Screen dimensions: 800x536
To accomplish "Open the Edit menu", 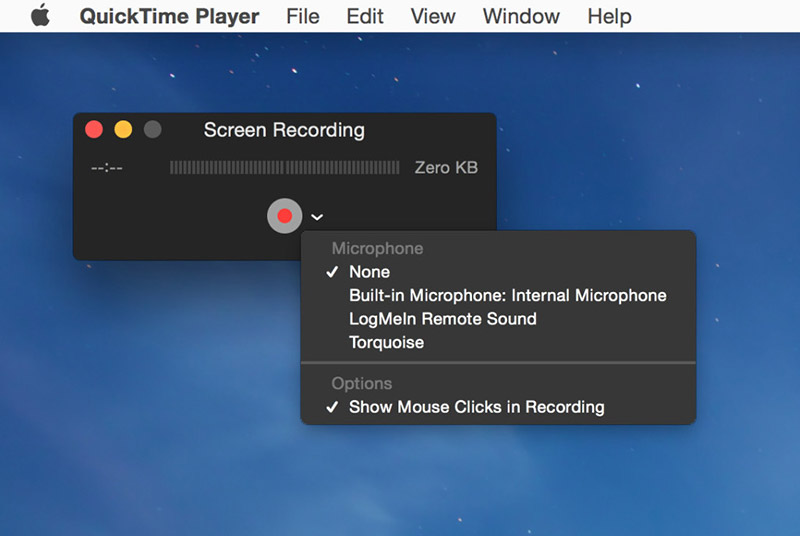I will [x=365, y=16].
